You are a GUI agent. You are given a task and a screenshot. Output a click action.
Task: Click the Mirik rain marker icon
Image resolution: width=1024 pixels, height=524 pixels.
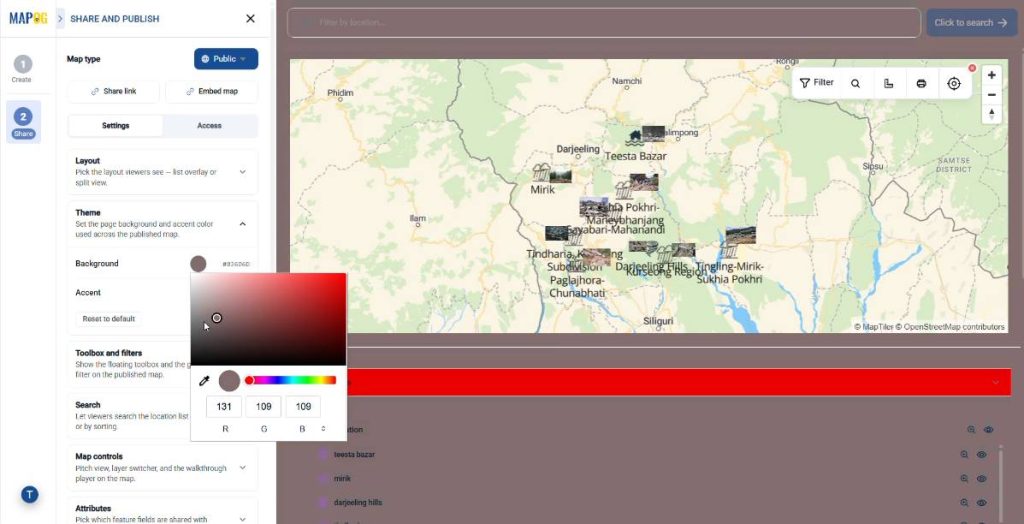pyautogui.click(x=541, y=172)
